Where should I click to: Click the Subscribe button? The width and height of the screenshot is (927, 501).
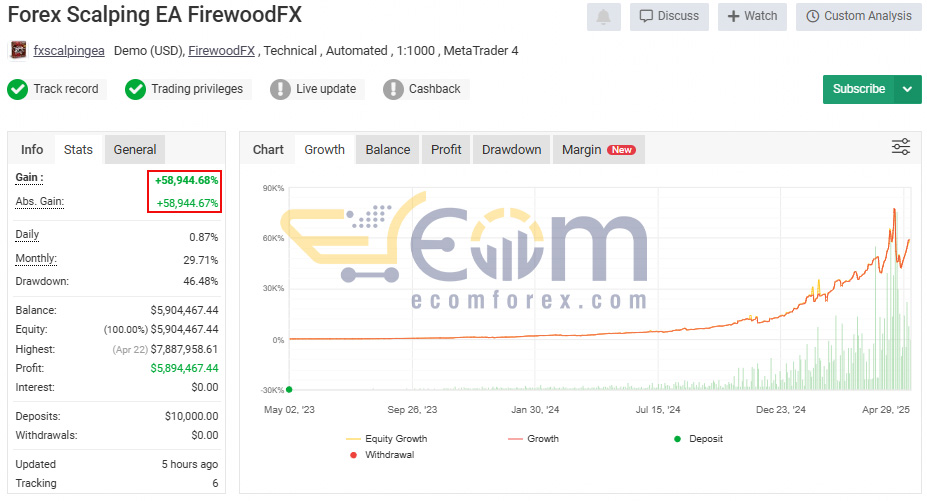pos(858,89)
